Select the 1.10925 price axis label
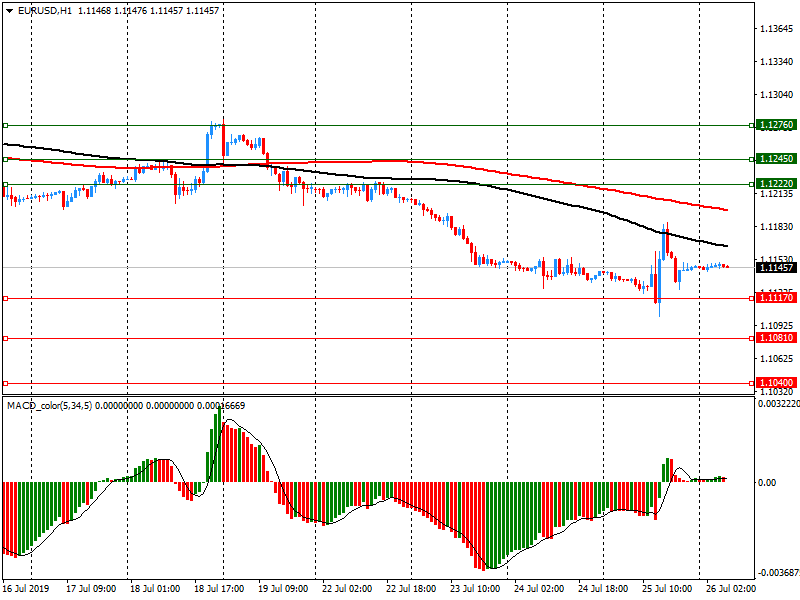The height and width of the screenshot is (600, 800). [777, 326]
